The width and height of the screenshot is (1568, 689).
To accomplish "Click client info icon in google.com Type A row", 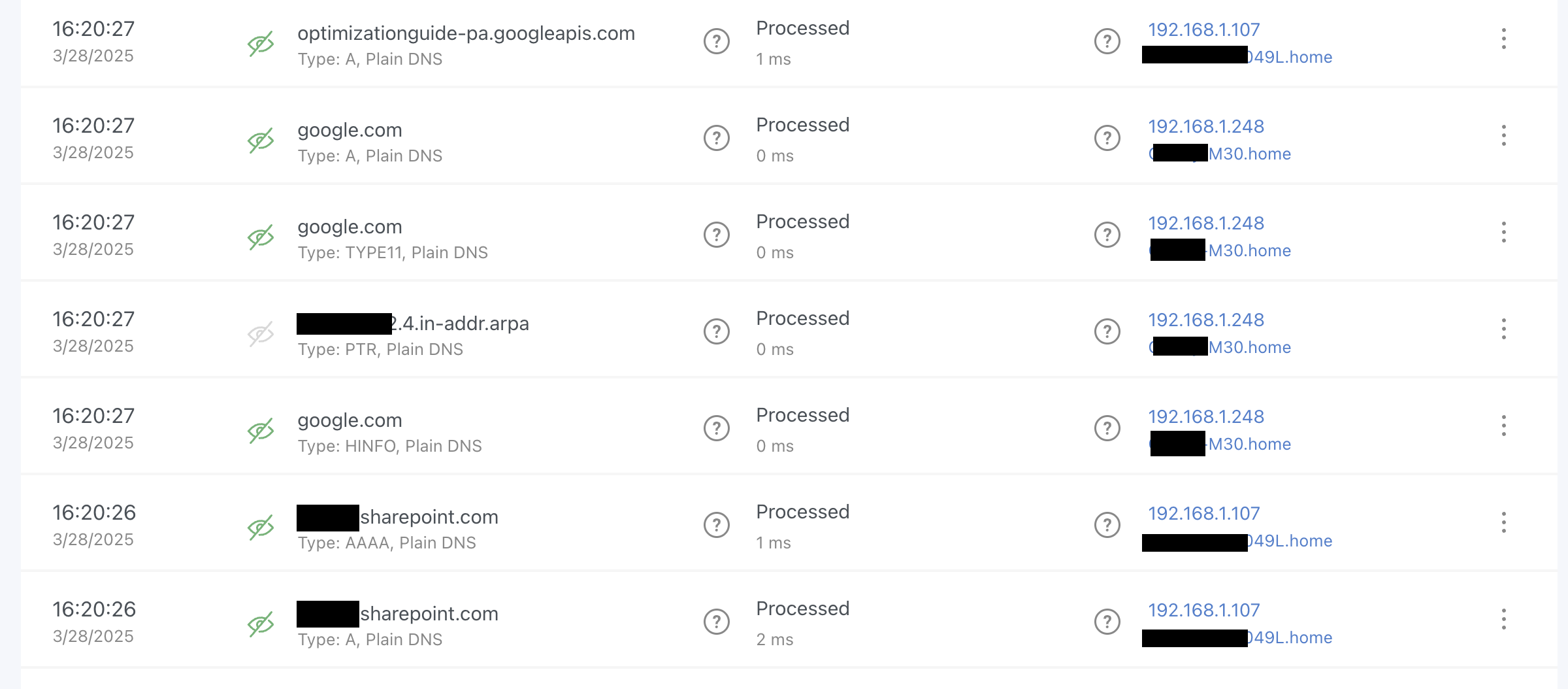I will [1107, 139].
